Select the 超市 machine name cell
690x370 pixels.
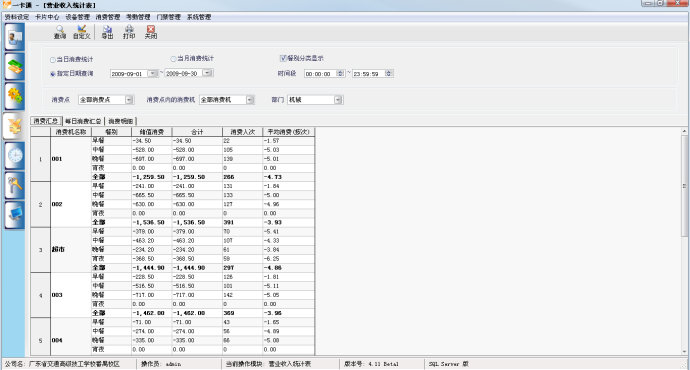point(71,249)
